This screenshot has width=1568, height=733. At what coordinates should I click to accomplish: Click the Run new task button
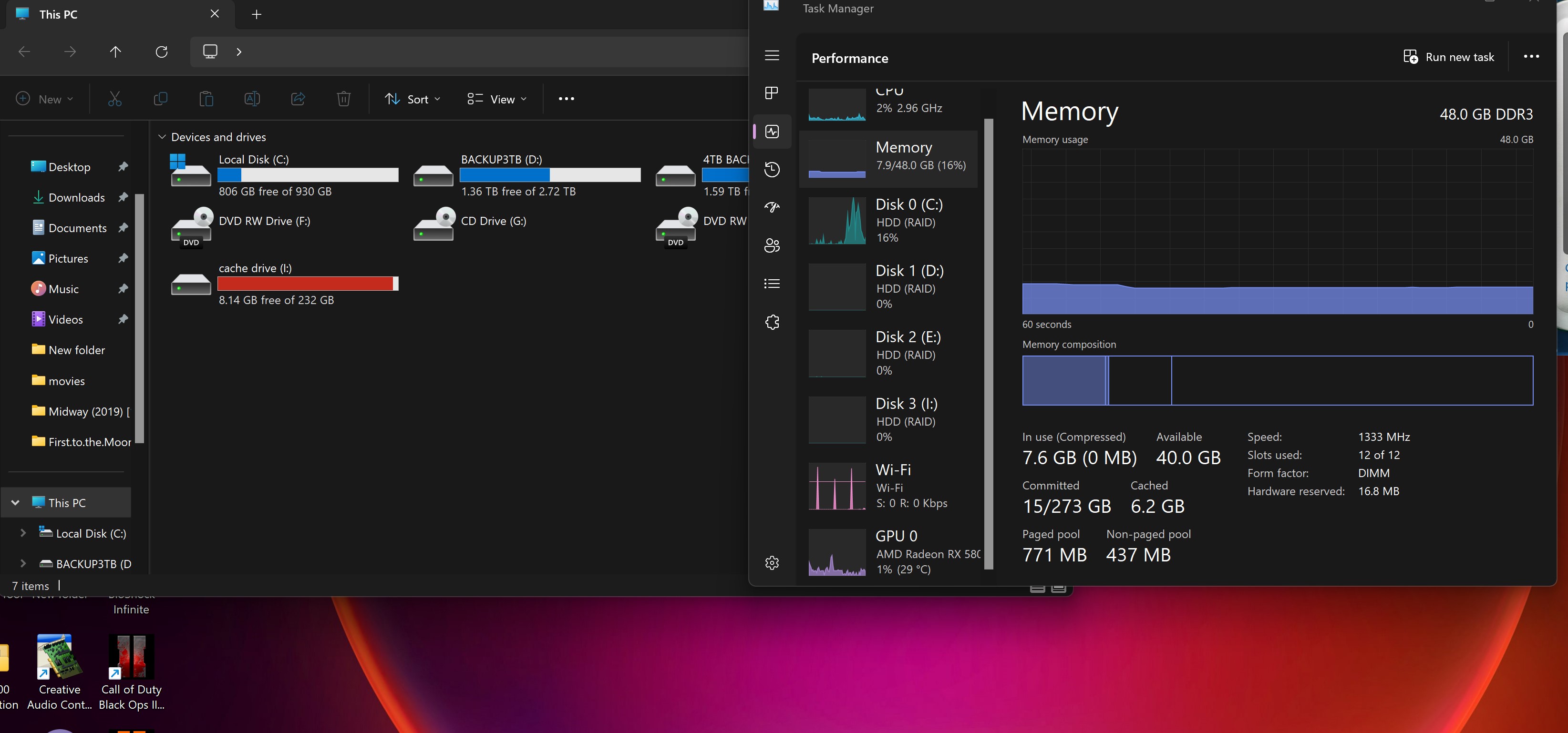pyautogui.click(x=1448, y=57)
